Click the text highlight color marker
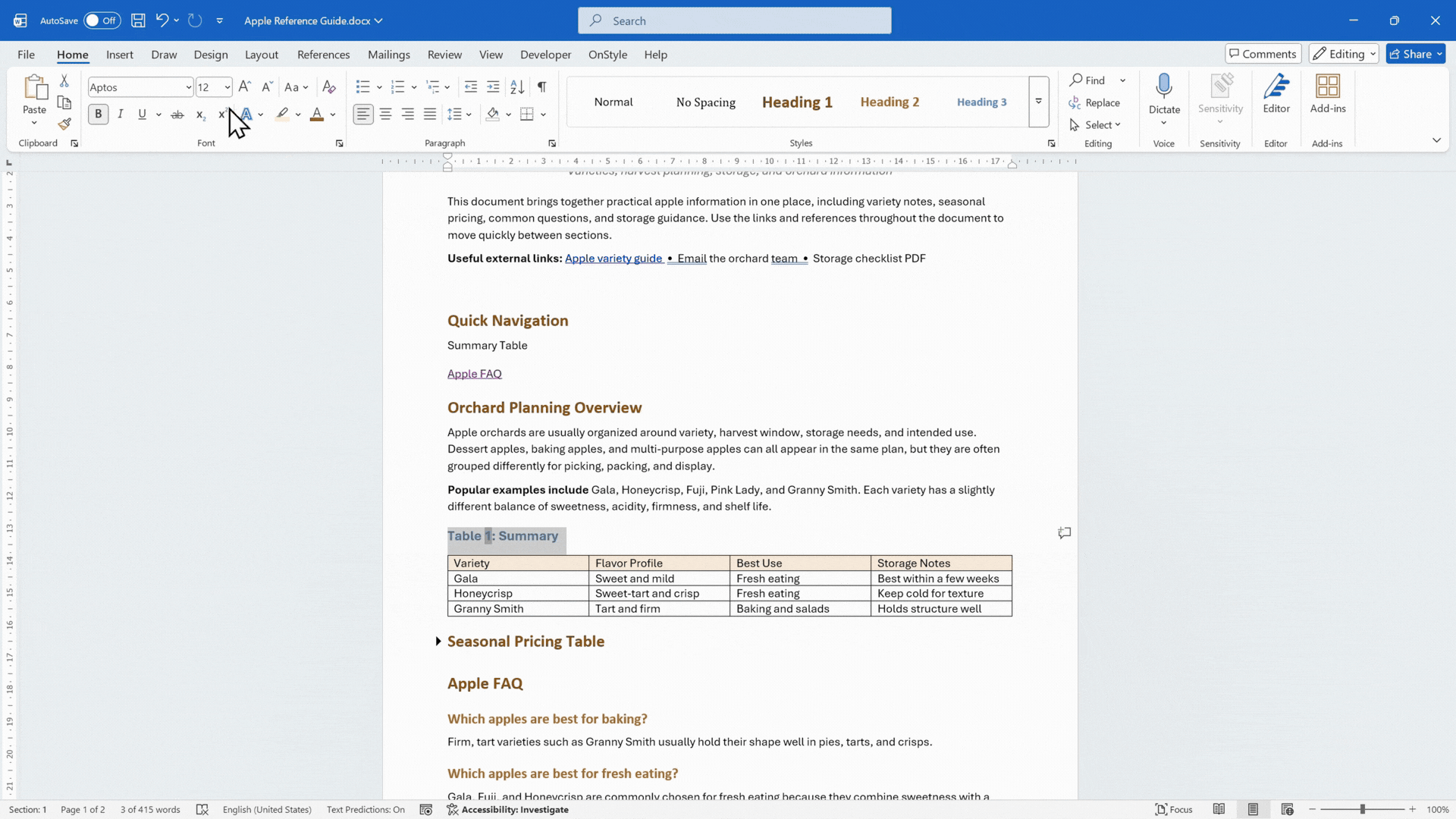The image size is (1456, 819). point(282,115)
